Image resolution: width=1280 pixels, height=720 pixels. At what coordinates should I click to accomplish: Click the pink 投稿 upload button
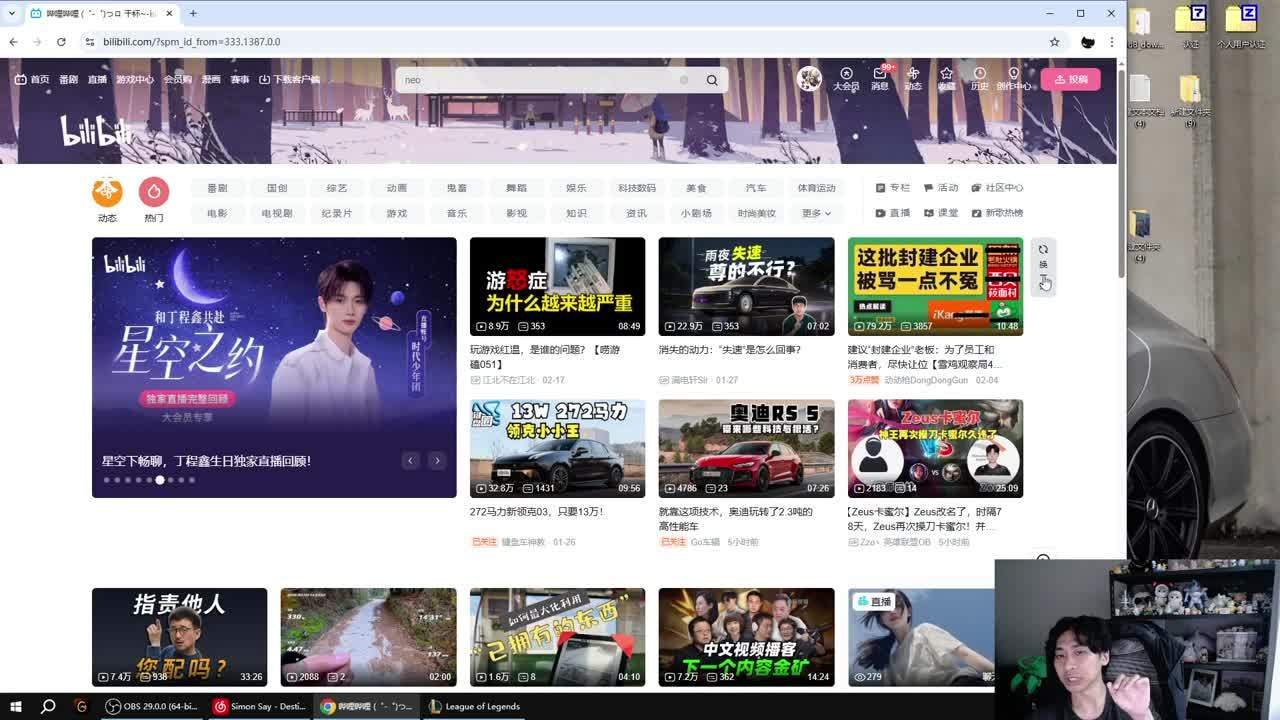[x=1070, y=79]
